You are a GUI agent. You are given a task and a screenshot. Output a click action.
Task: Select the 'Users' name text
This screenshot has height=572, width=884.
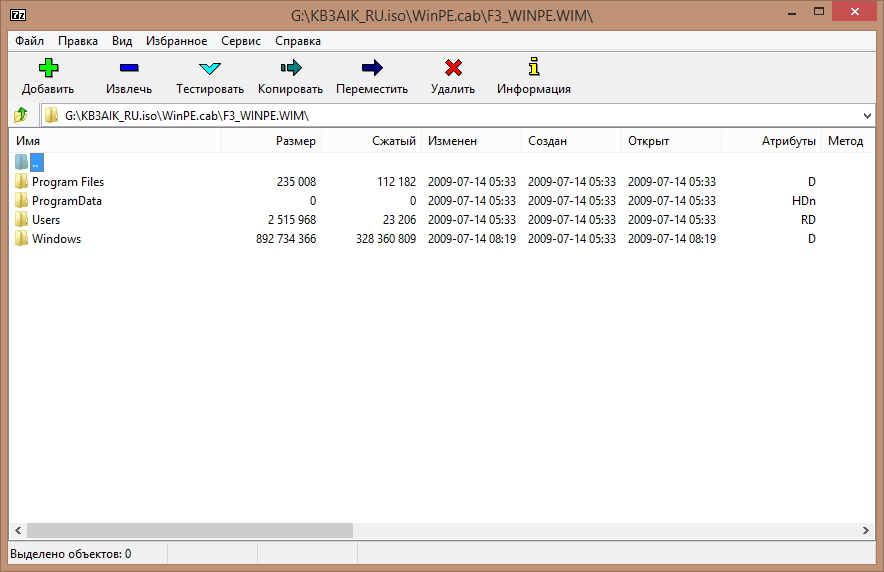46,219
